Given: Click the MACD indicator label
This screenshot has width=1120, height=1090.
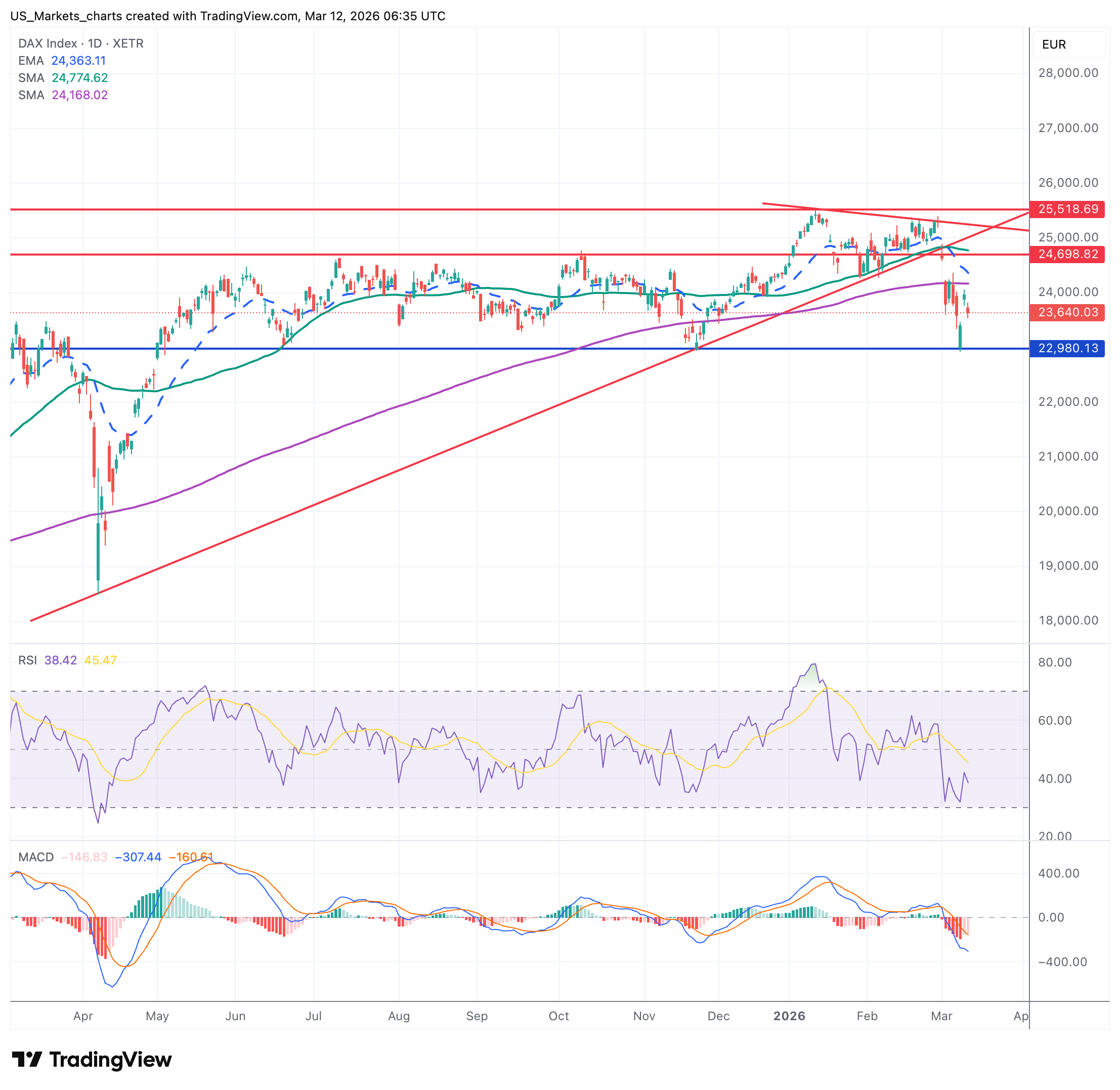Looking at the screenshot, I should click(35, 857).
